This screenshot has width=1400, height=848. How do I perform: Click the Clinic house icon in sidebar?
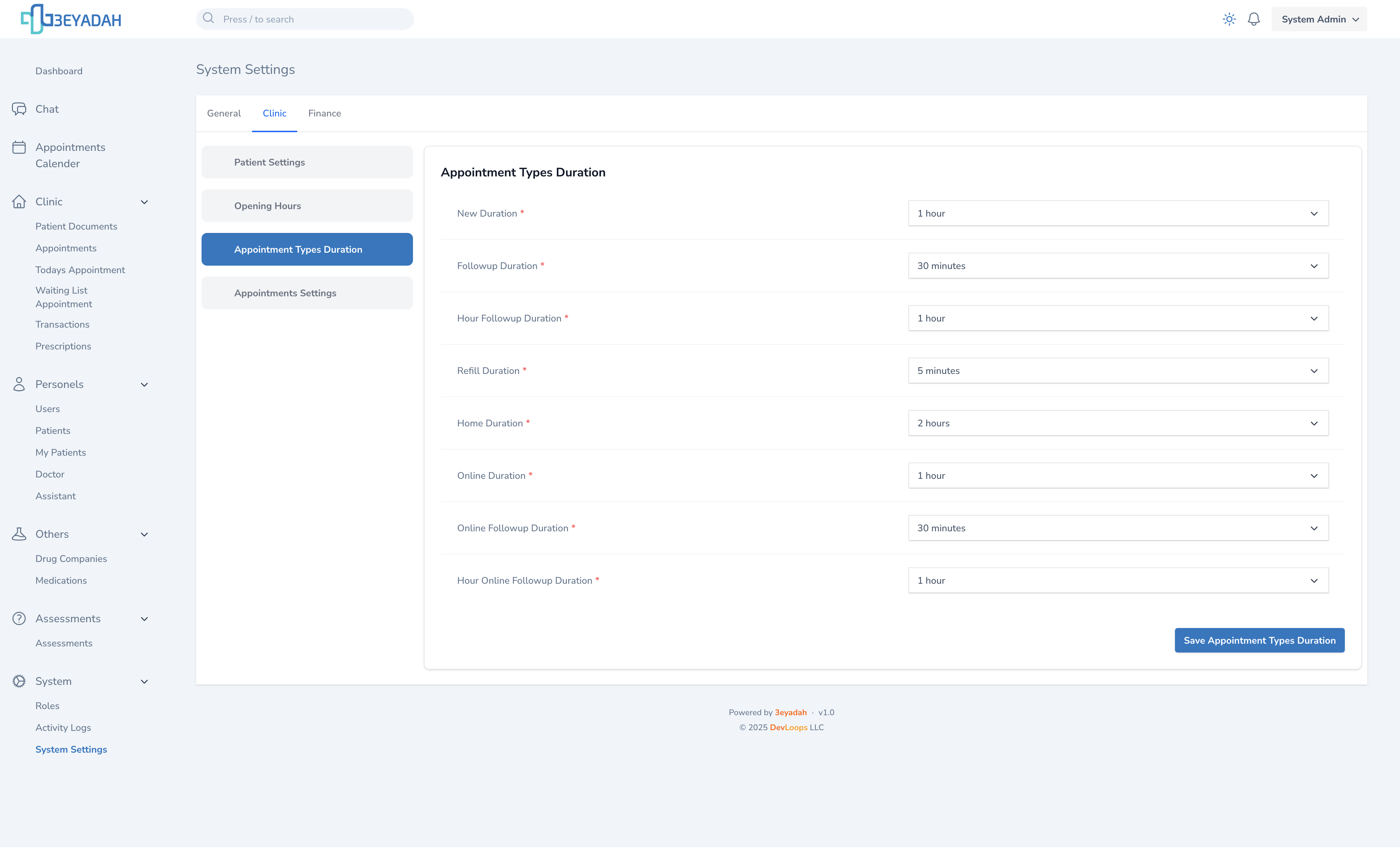pos(19,202)
